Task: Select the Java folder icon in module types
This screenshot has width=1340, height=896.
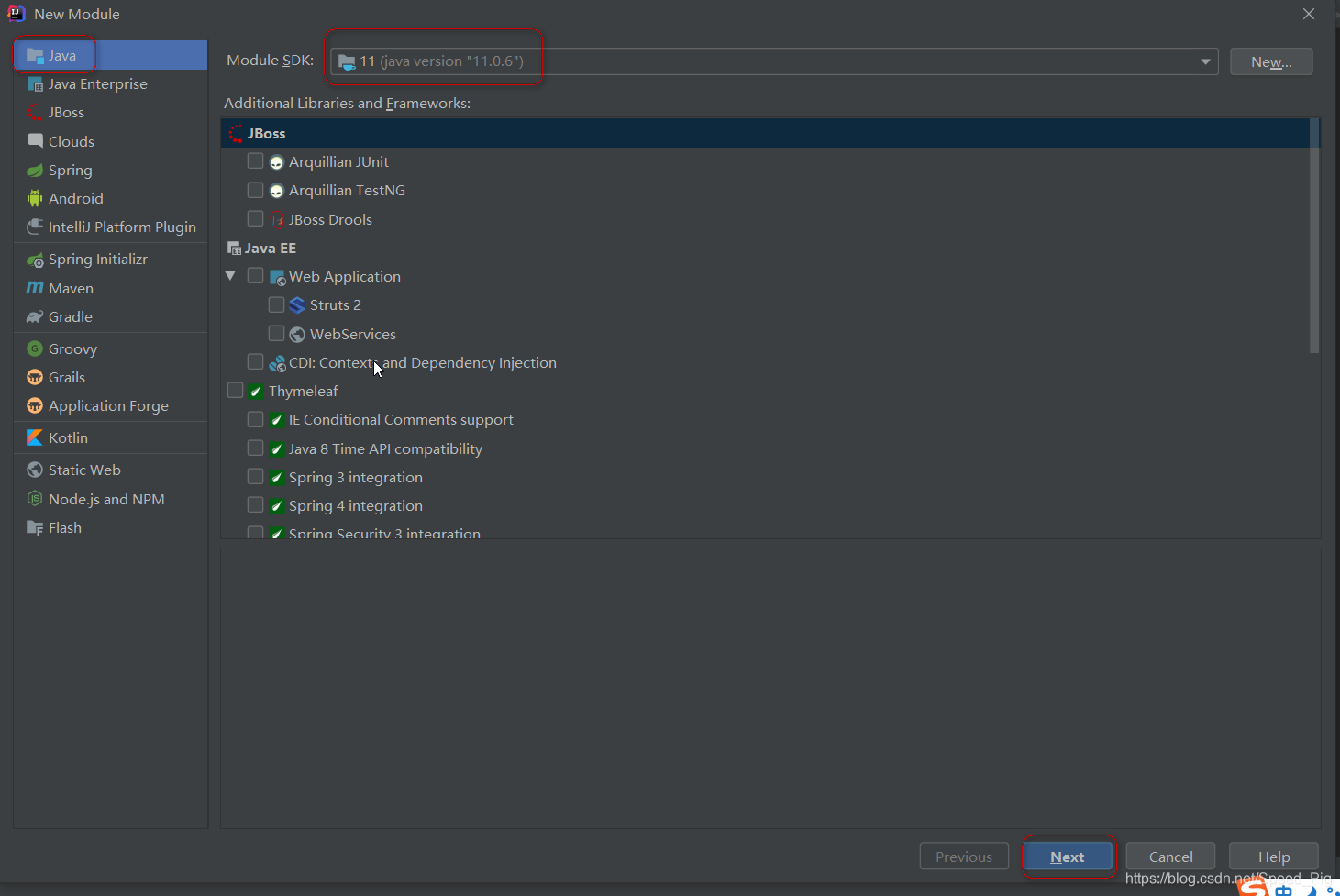Action: tap(35, 56)
